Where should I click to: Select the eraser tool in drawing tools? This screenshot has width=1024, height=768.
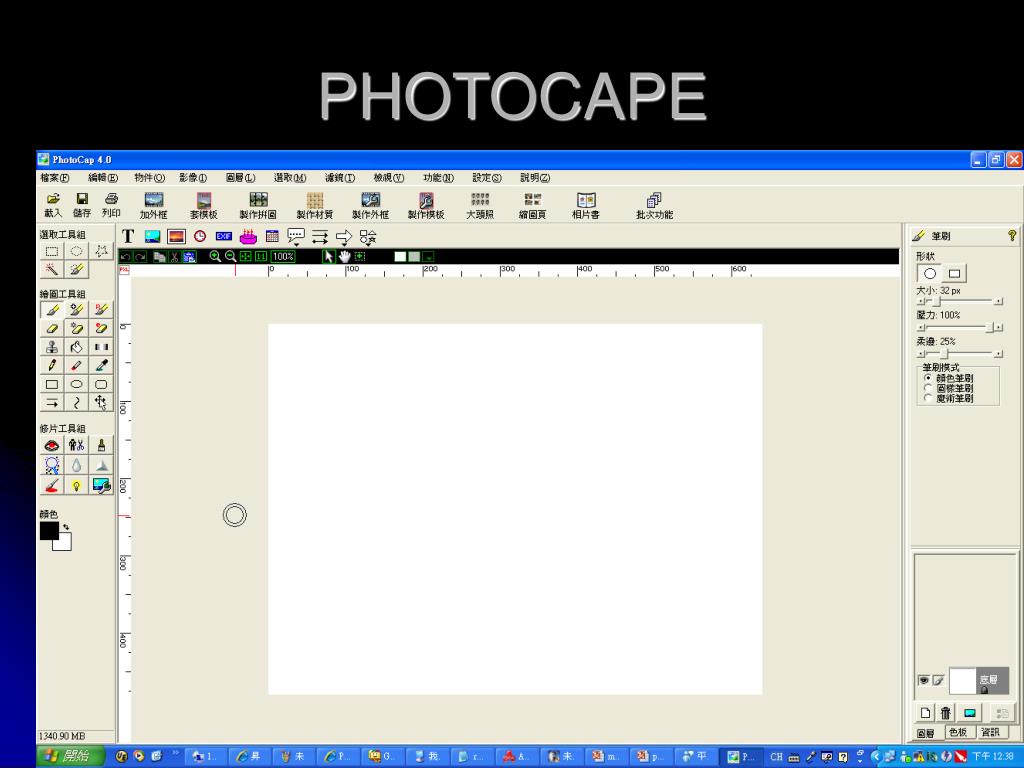pos(52,328)
